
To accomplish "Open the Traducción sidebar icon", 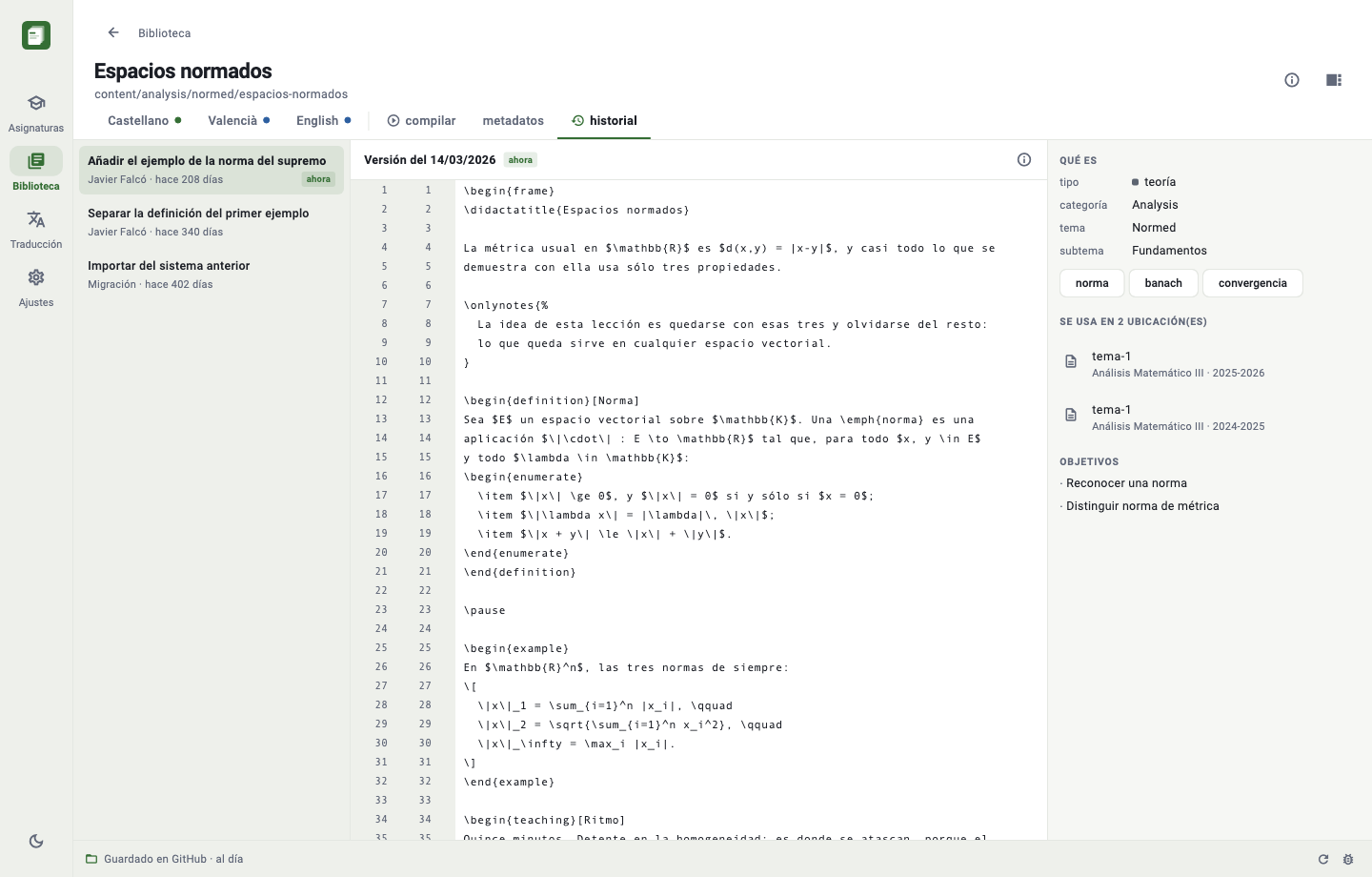I will (36, 229).
